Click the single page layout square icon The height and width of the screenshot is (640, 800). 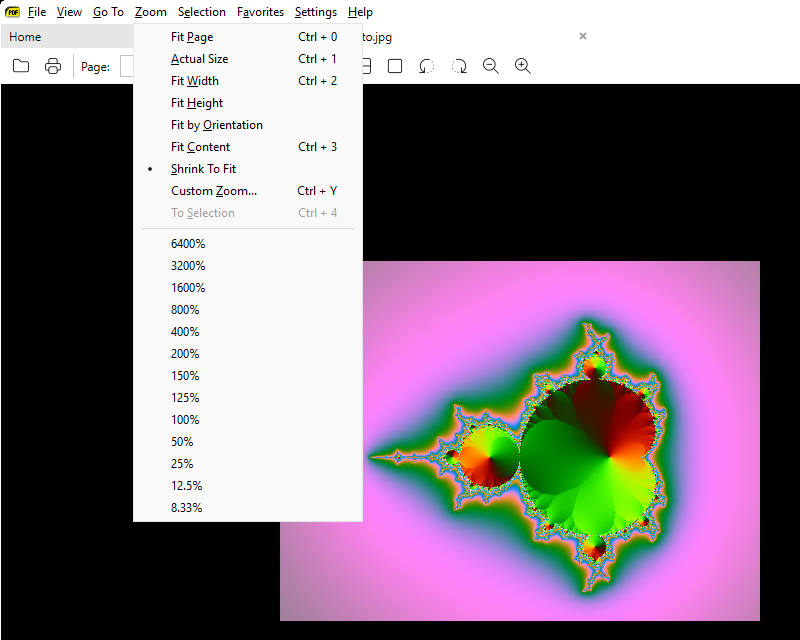click(x=395, y=66)
